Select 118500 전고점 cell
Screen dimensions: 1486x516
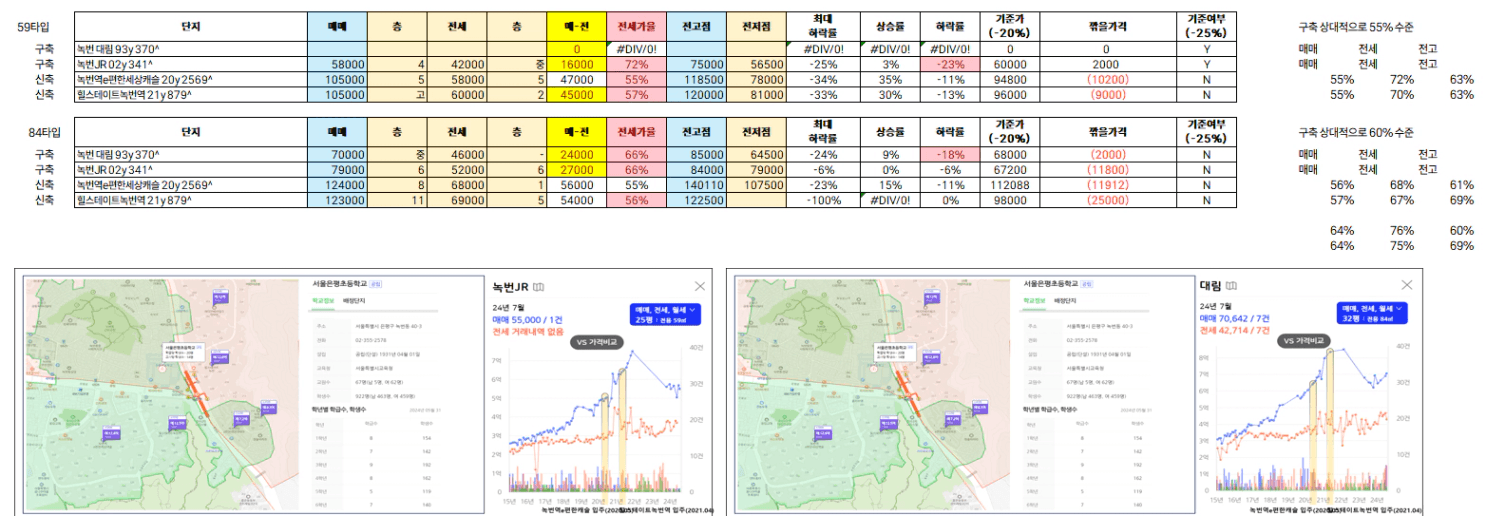pyautogui.click(x=696, y=79)
